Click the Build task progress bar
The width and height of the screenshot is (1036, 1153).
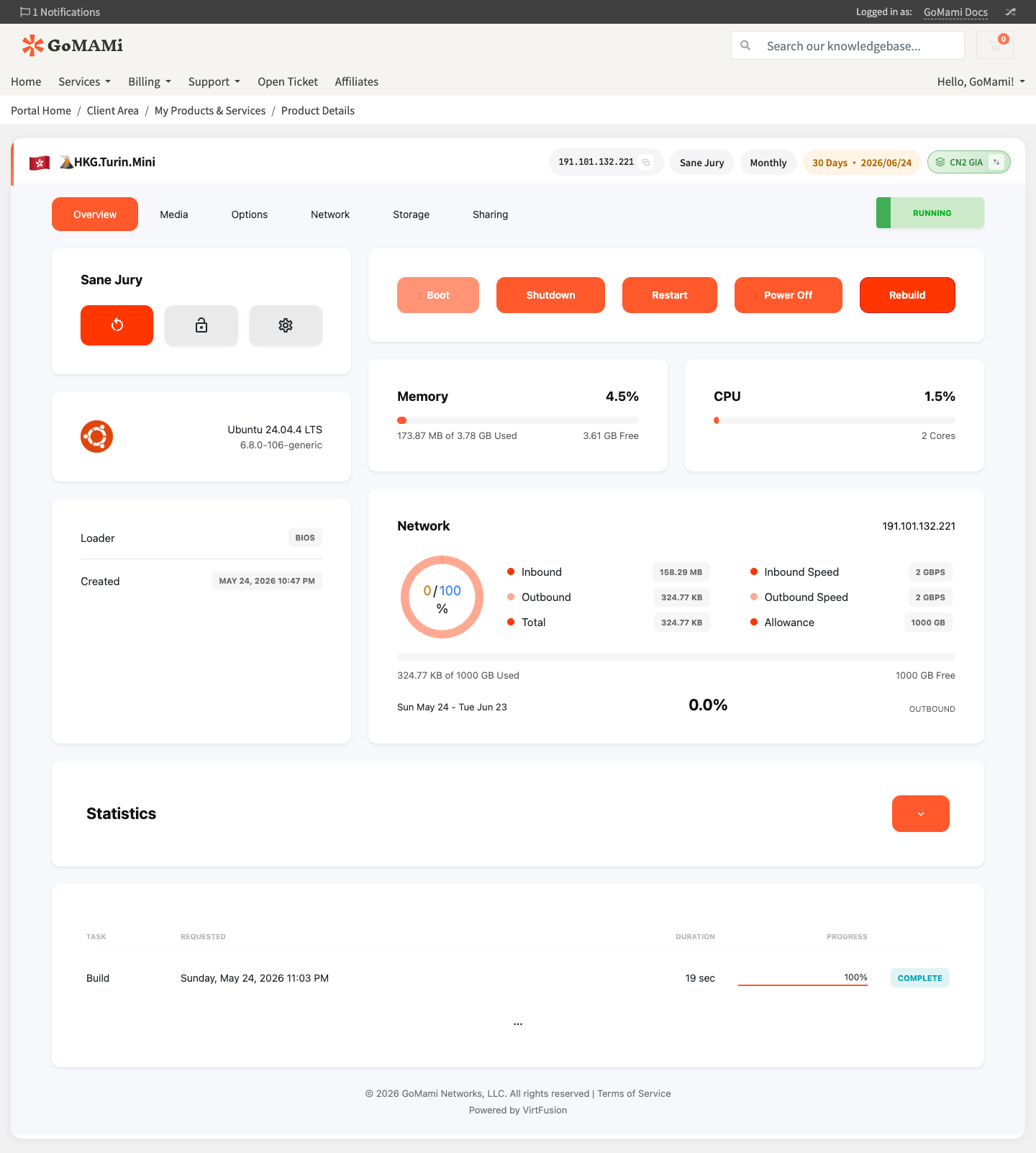(x=803, y=985)
